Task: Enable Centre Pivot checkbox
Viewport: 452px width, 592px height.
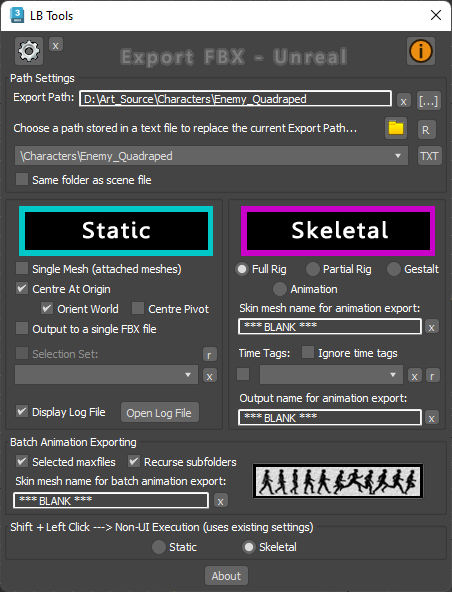Action: tap(138, 308)
